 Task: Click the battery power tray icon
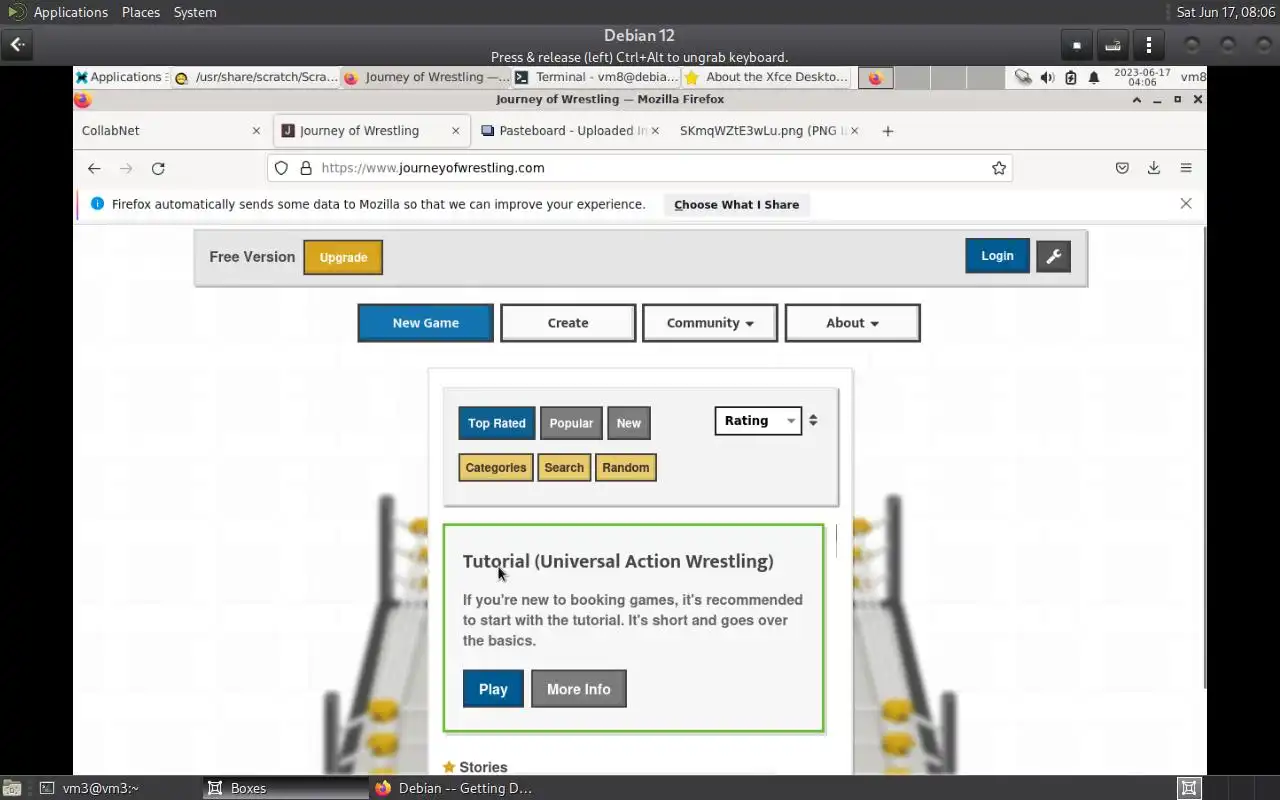1070,77
